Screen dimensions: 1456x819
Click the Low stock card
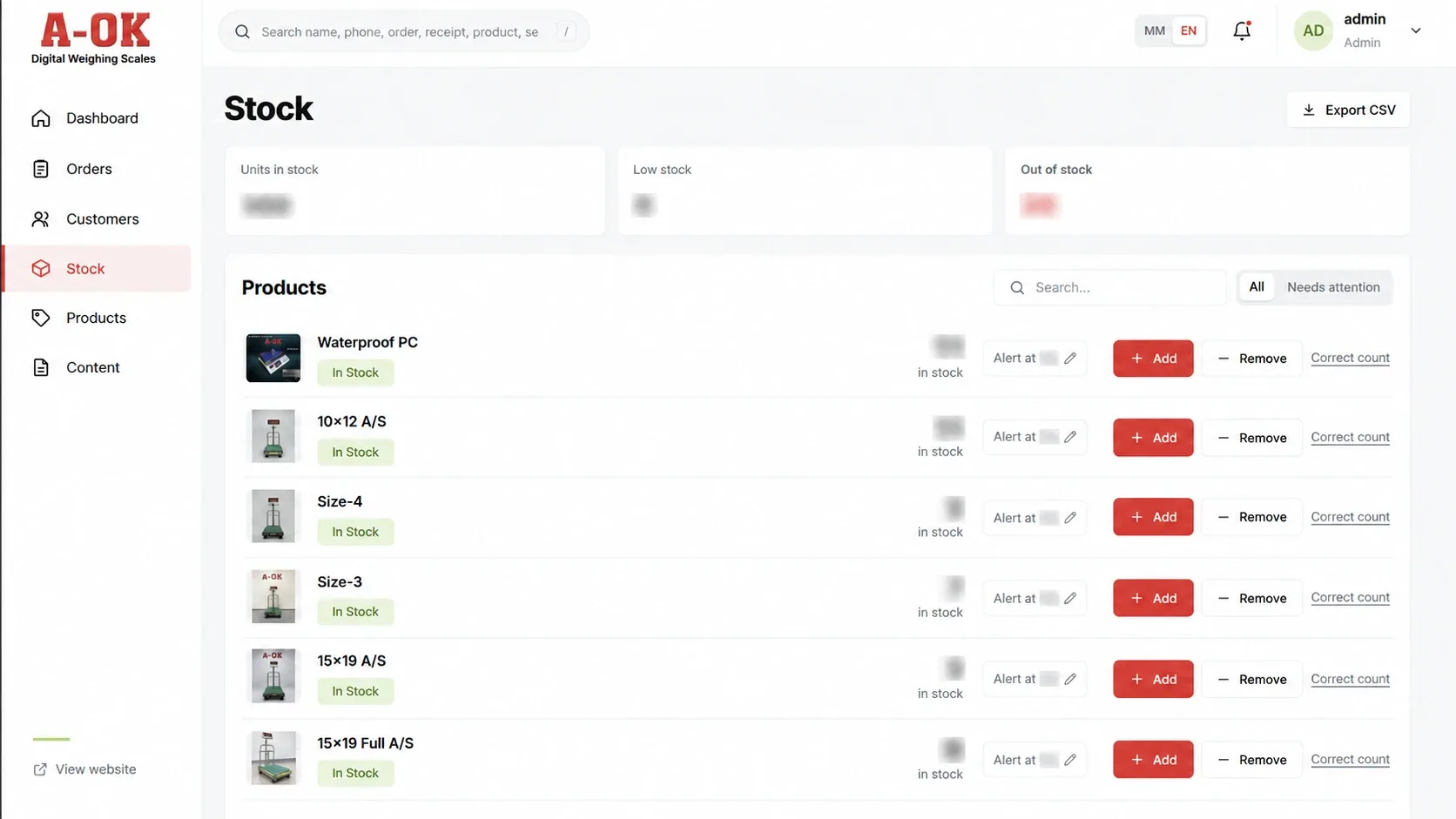(x=805, y=191)
